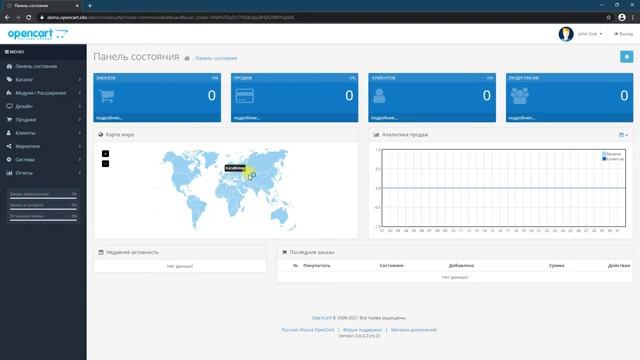Toggle the МЕНЮ sidebar header

[x=15, y=52]
